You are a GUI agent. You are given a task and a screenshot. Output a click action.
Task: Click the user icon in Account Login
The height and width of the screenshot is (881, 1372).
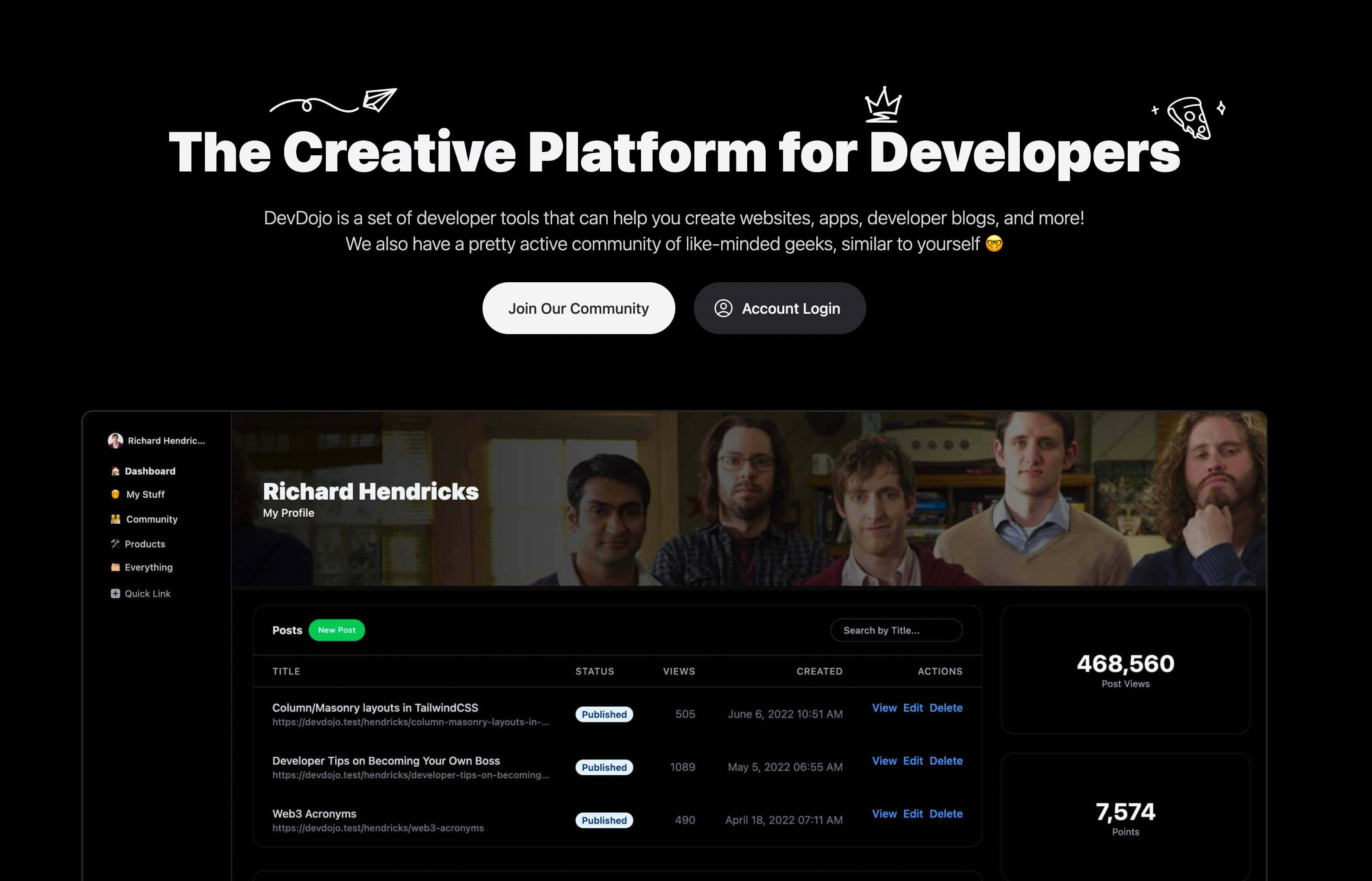coord(723,308)
